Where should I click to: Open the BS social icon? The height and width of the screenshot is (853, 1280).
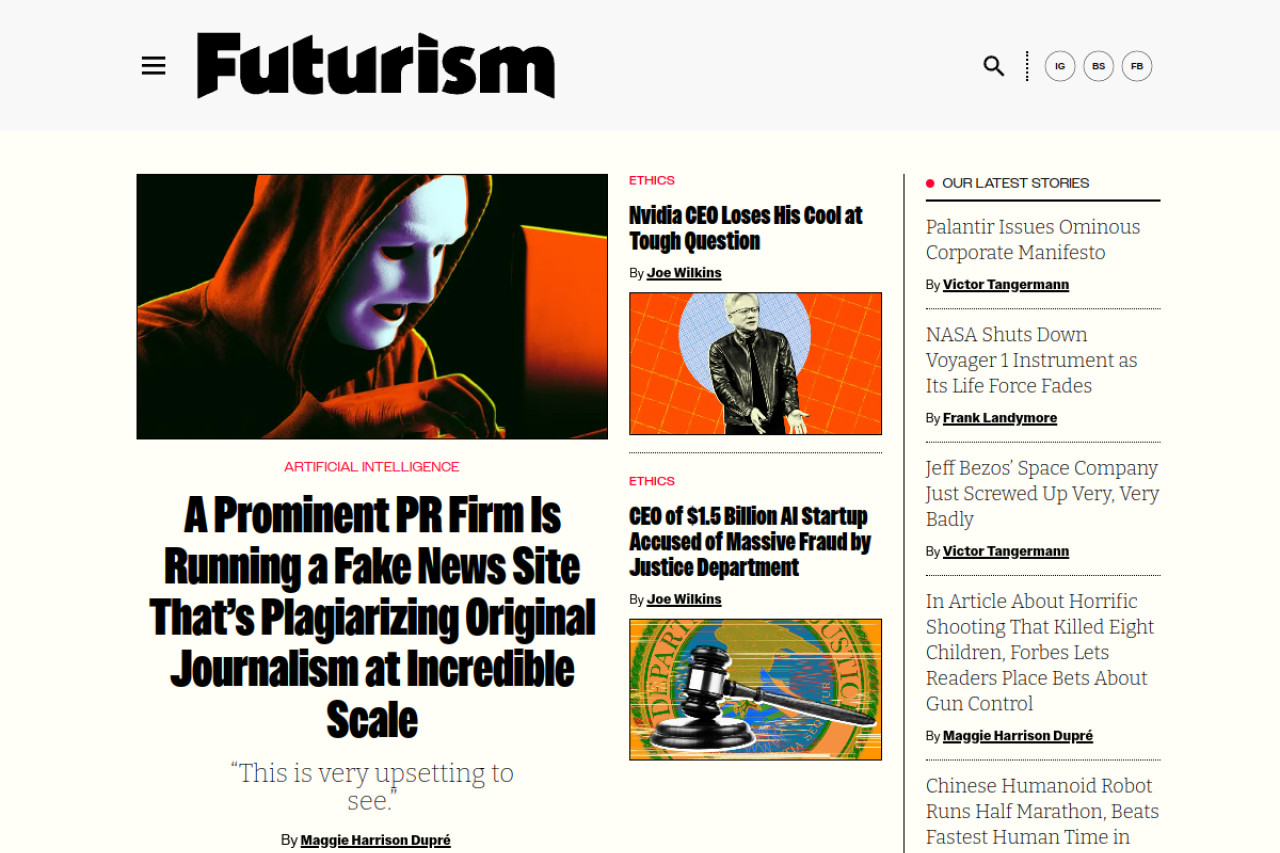tap(1098, 66)
